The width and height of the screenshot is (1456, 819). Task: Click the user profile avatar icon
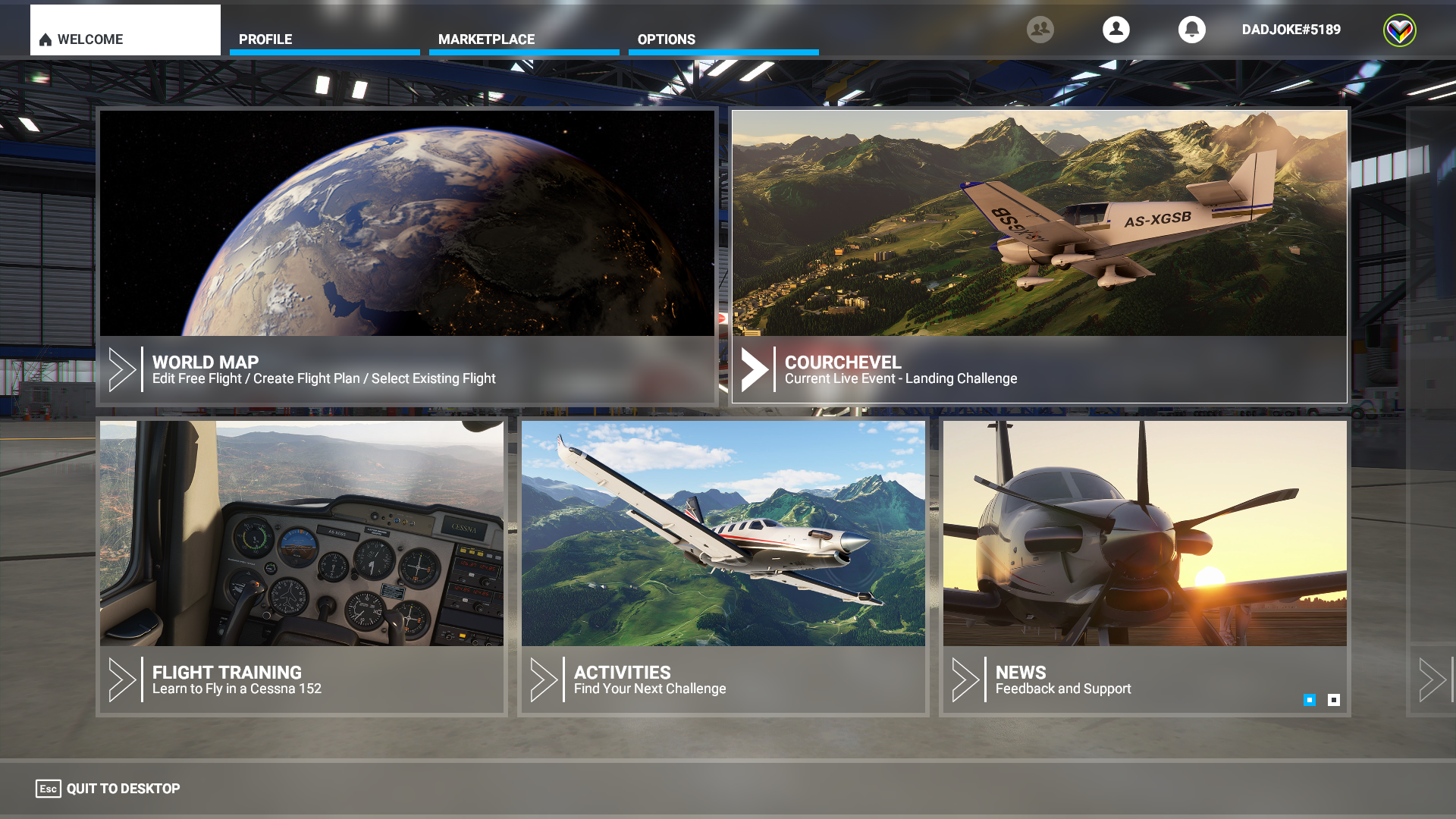1116,29
